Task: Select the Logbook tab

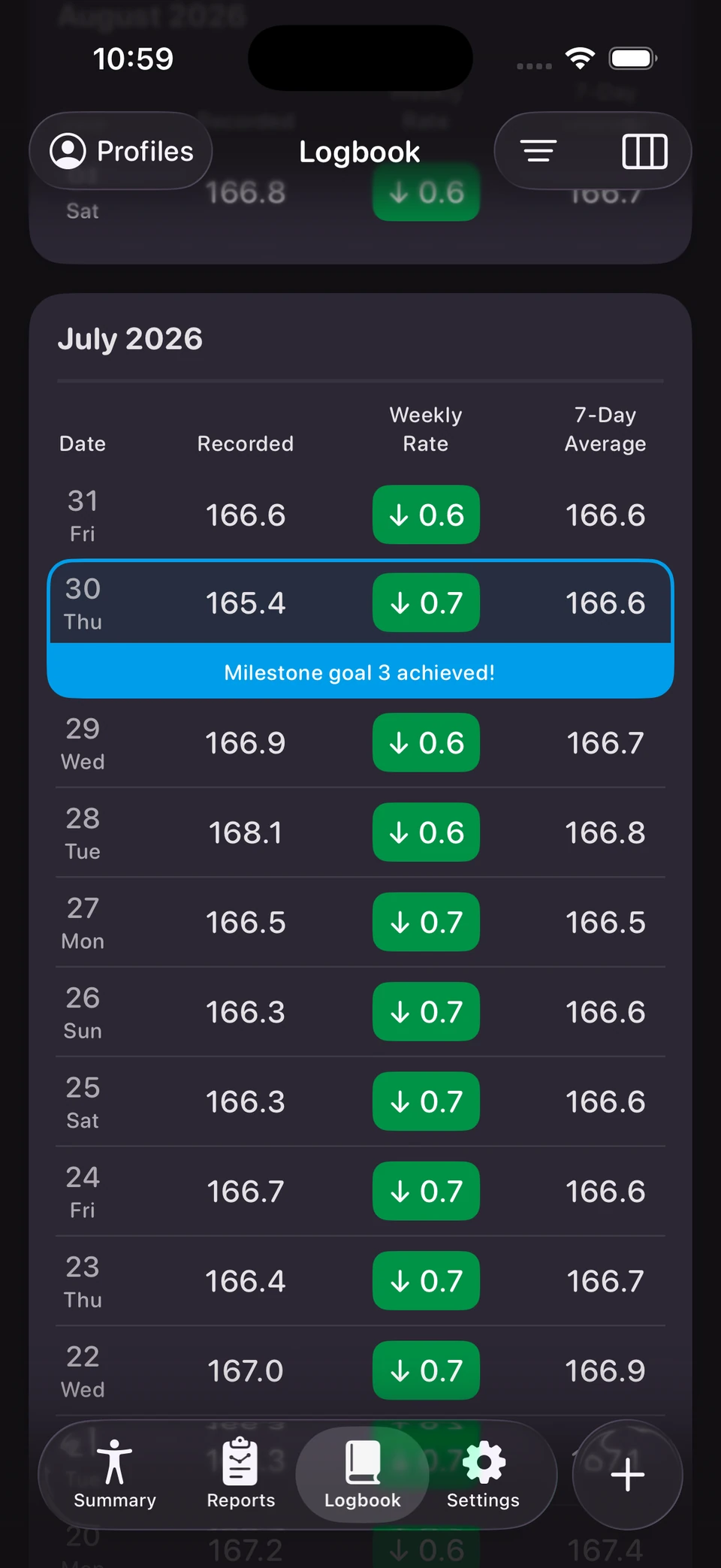Action: tap(363, 1476)
